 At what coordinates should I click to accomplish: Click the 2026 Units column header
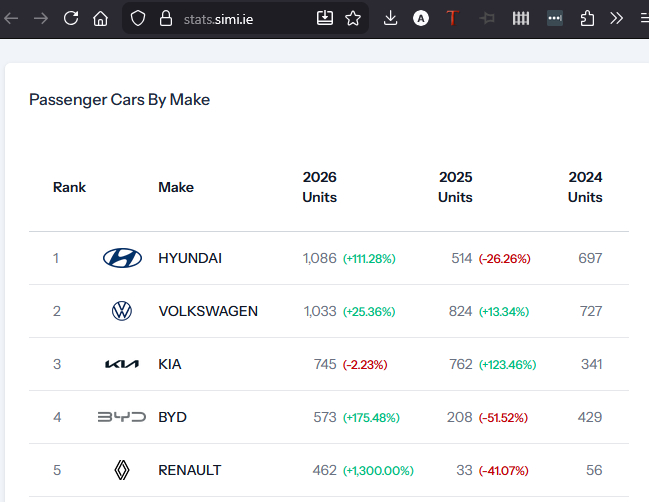click(320, 187)
